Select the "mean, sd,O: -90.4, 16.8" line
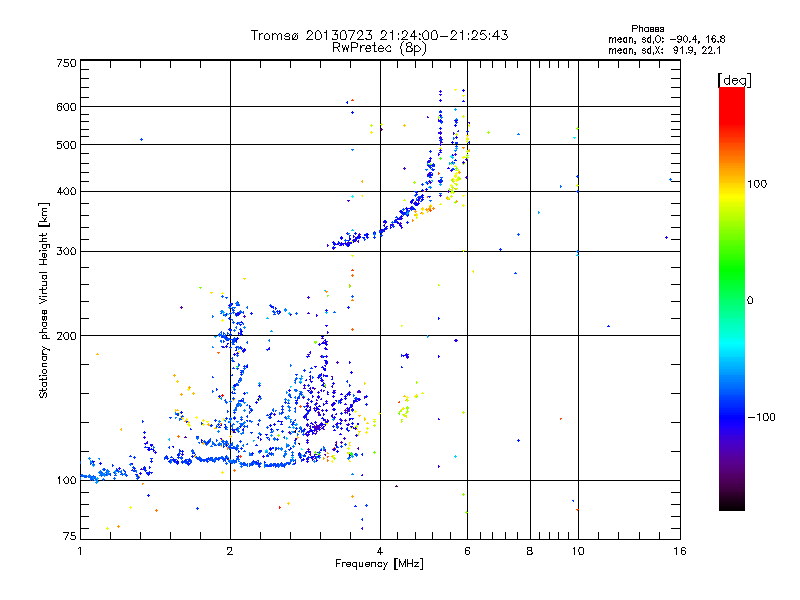Screen dimensions: 800x600 [666, 39]
